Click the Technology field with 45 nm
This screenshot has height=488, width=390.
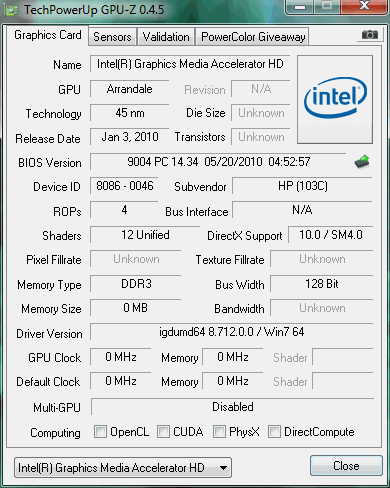pyautogui.click(x=129, y=113)
